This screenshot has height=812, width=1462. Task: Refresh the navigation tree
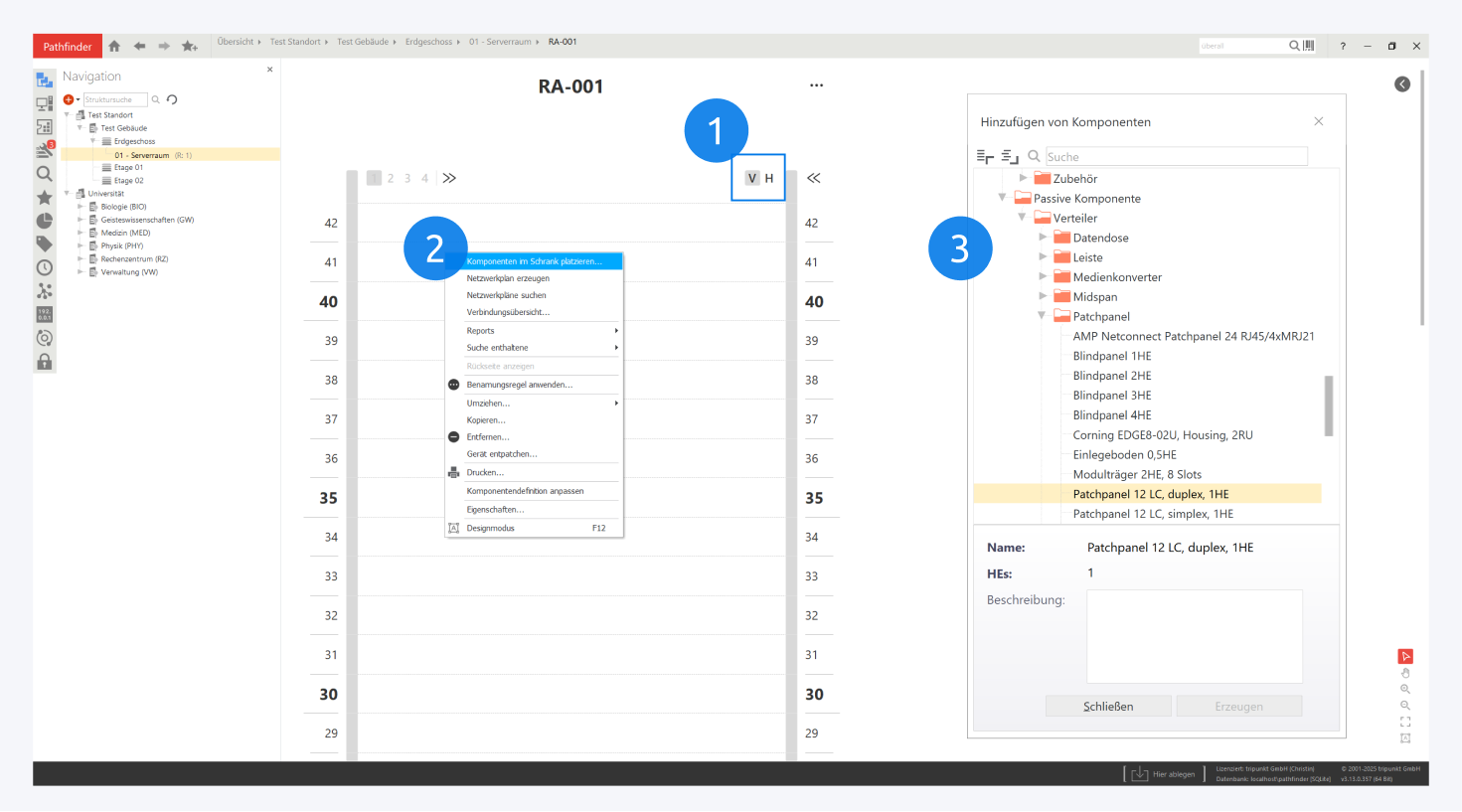pyautogui.click(x=172, y=99)
